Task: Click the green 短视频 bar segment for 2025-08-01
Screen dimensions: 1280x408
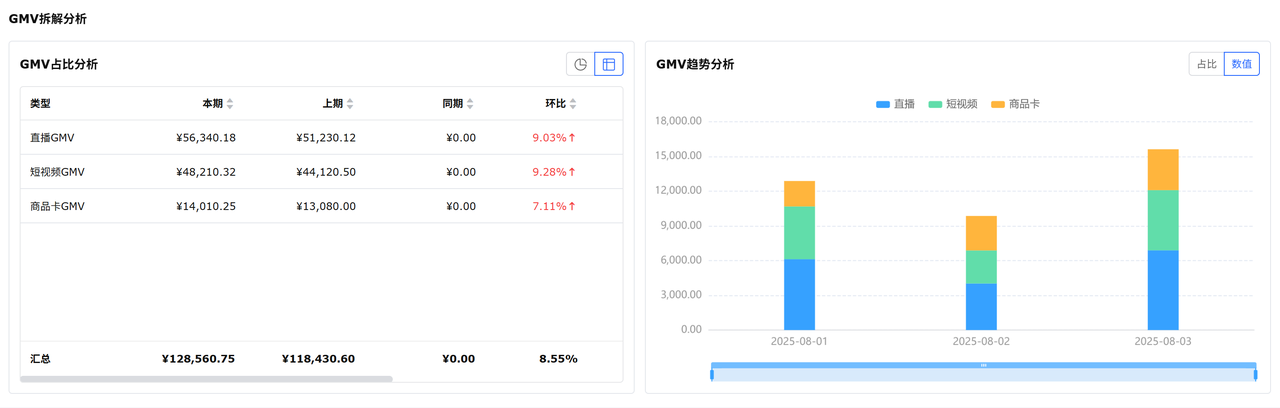Action: [799, 233]
